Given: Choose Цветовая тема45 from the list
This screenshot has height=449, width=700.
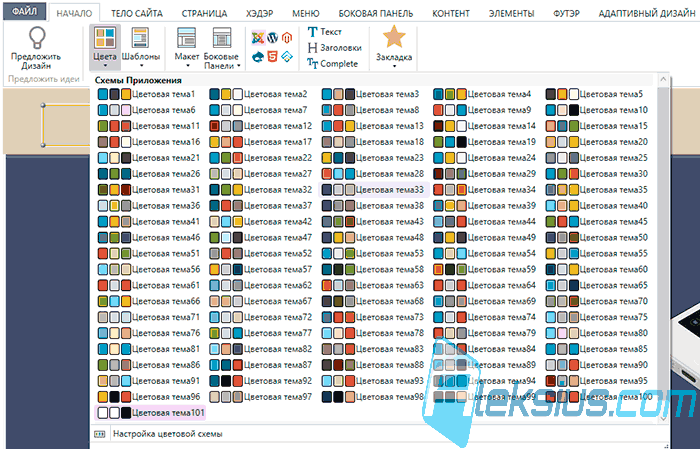Looking at the screenshot, I should (597, 221).
